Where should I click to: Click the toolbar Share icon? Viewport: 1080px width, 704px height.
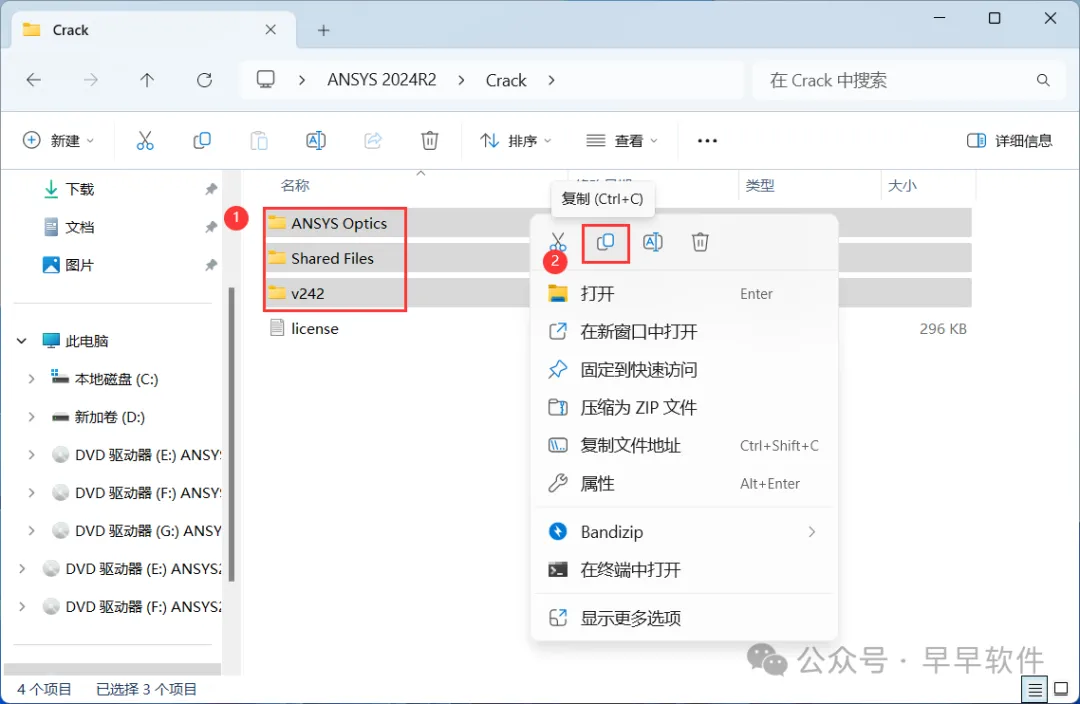tap(373, 141)
